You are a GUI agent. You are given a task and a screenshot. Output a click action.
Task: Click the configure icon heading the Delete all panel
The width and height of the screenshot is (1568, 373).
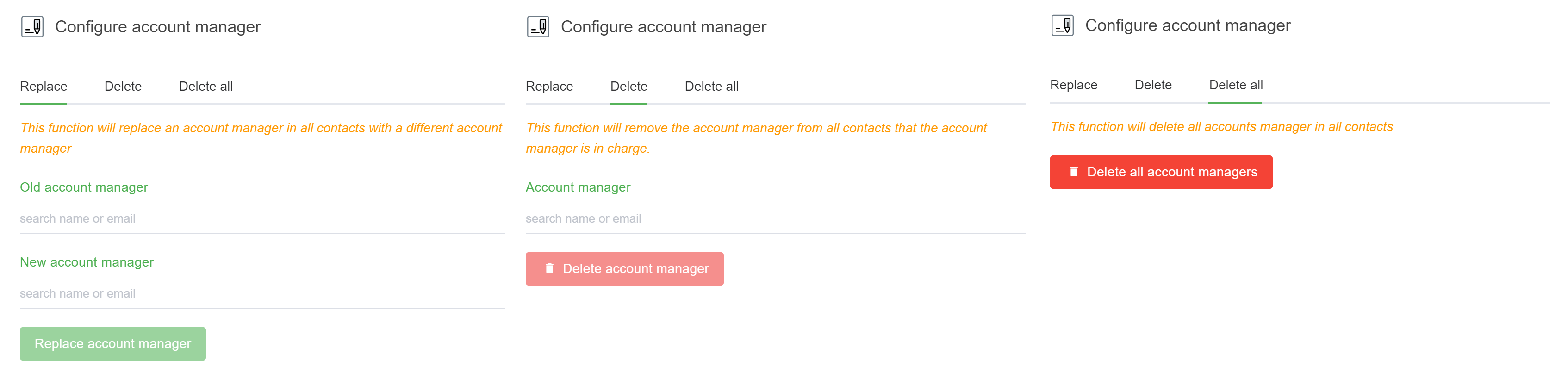click(x=1062, y=25)
